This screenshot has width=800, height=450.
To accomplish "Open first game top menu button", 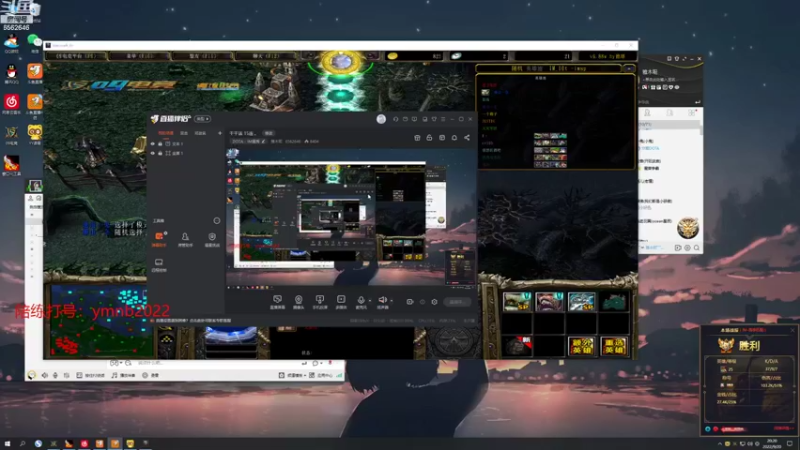I will point(76,56).
